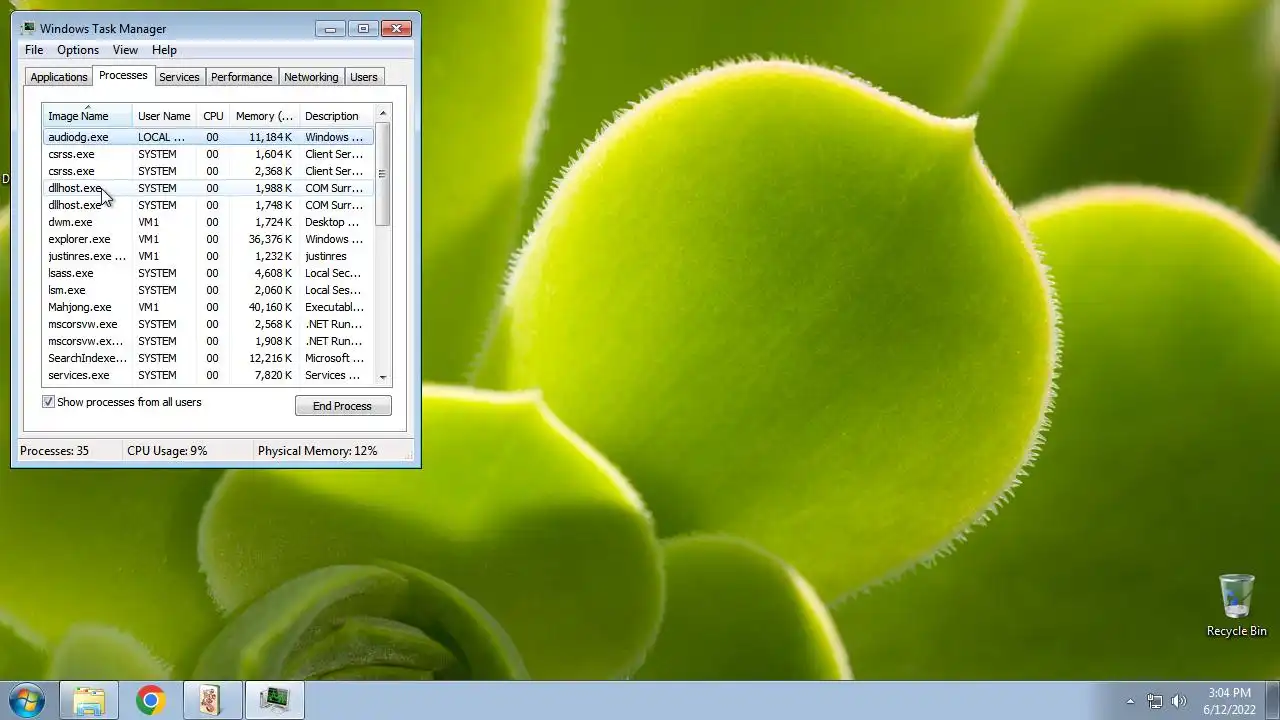Click the process list scrollbar thumb

pos(383,174)
